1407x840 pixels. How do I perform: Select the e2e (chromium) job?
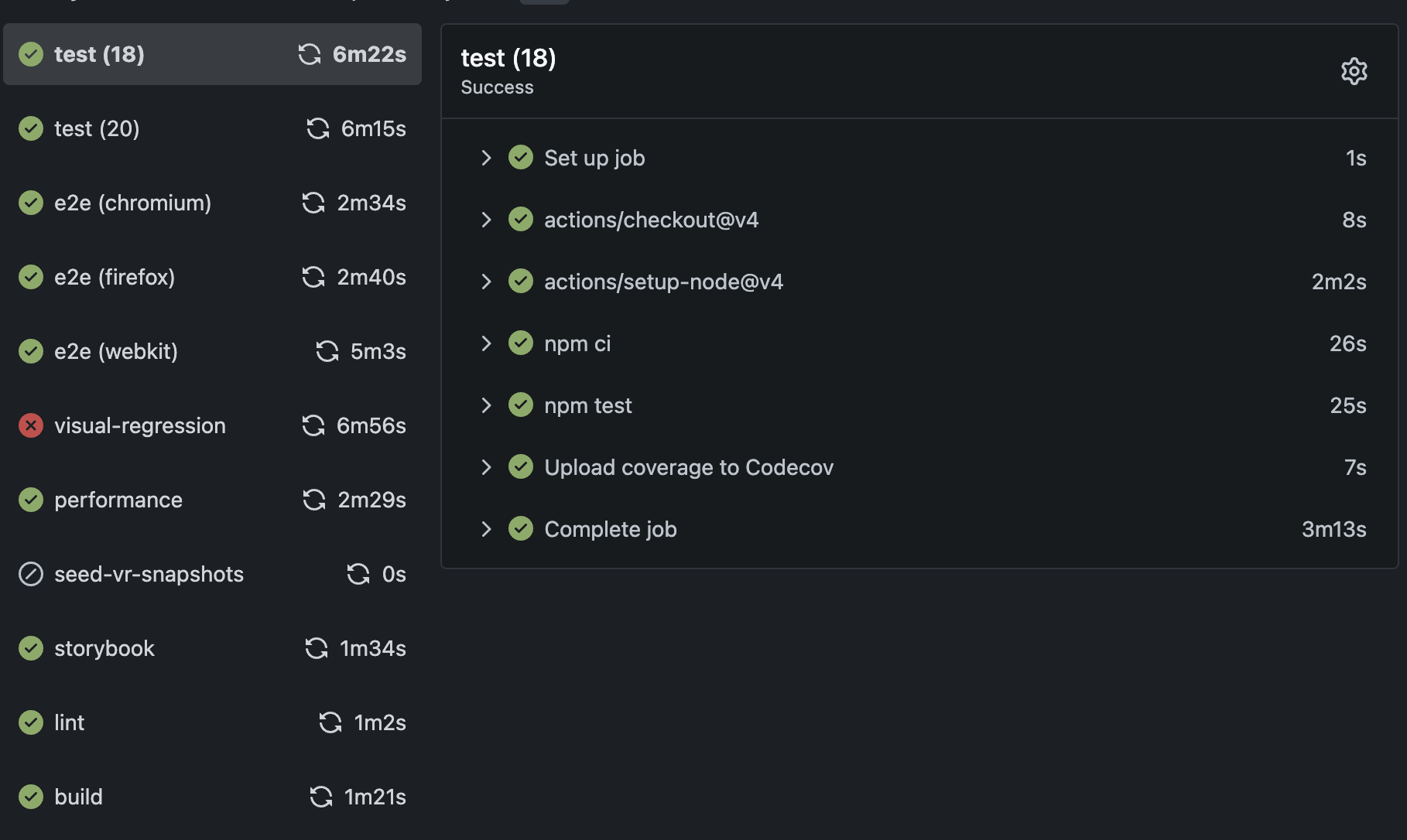click(212, 203)
